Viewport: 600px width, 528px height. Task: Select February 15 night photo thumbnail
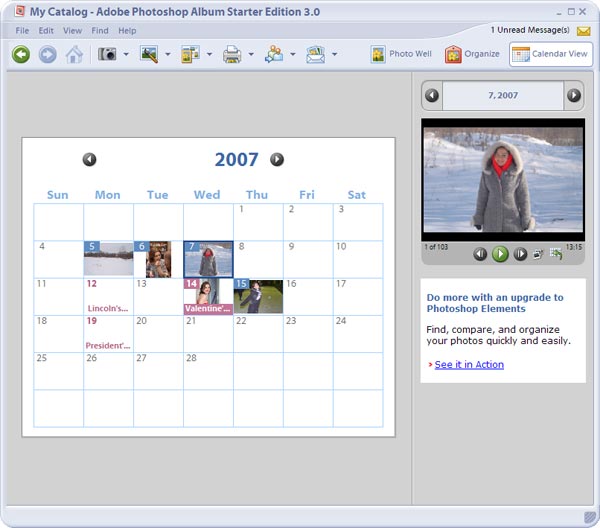tap(258, 296)
